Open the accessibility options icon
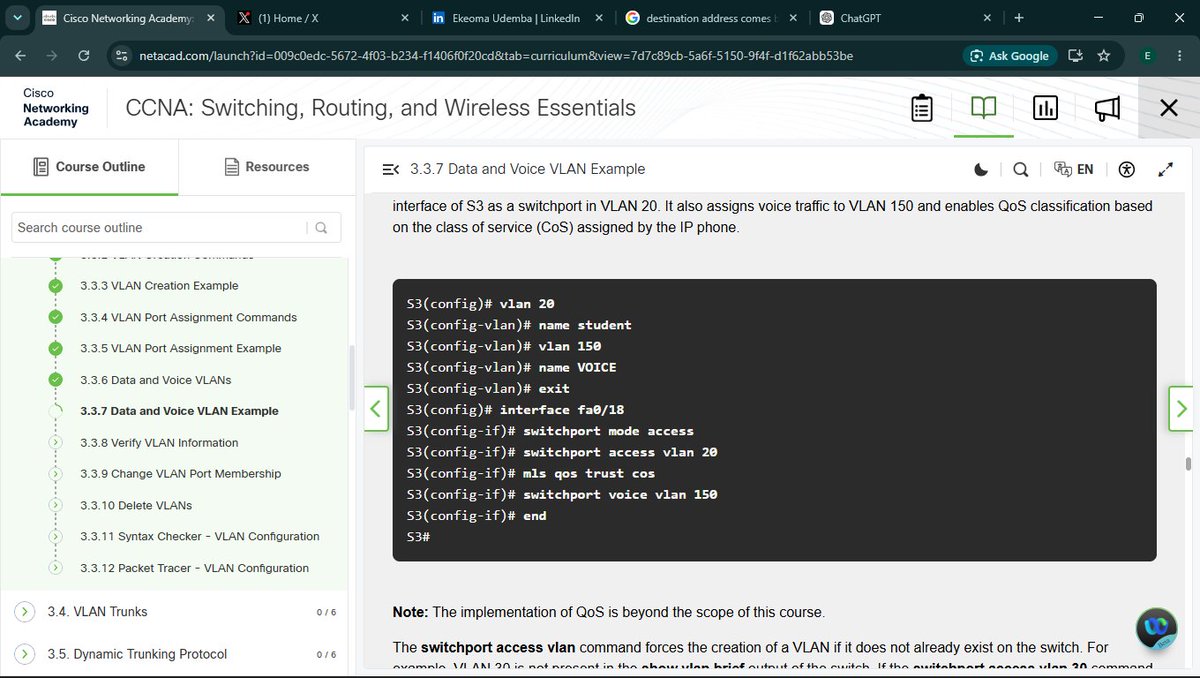The image size is (1200, 678). click(x=1128, y=170)
